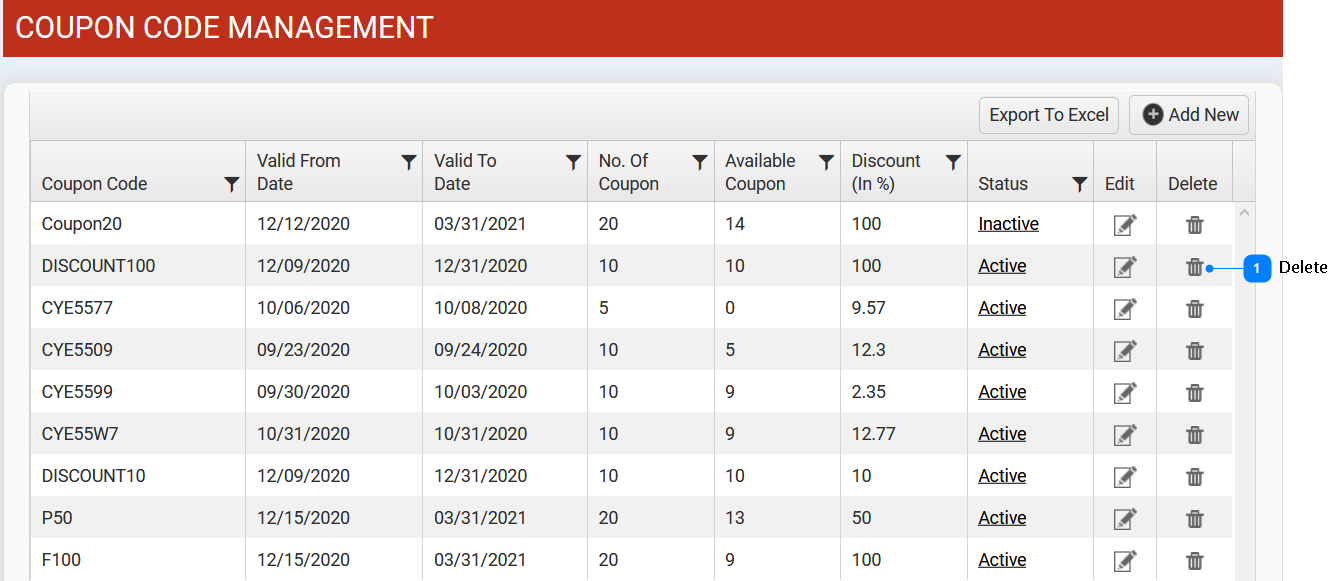Toggle Active status of DISCOUNT100
Screen dimensions: 1335x581
click(x=1002, y=266)
